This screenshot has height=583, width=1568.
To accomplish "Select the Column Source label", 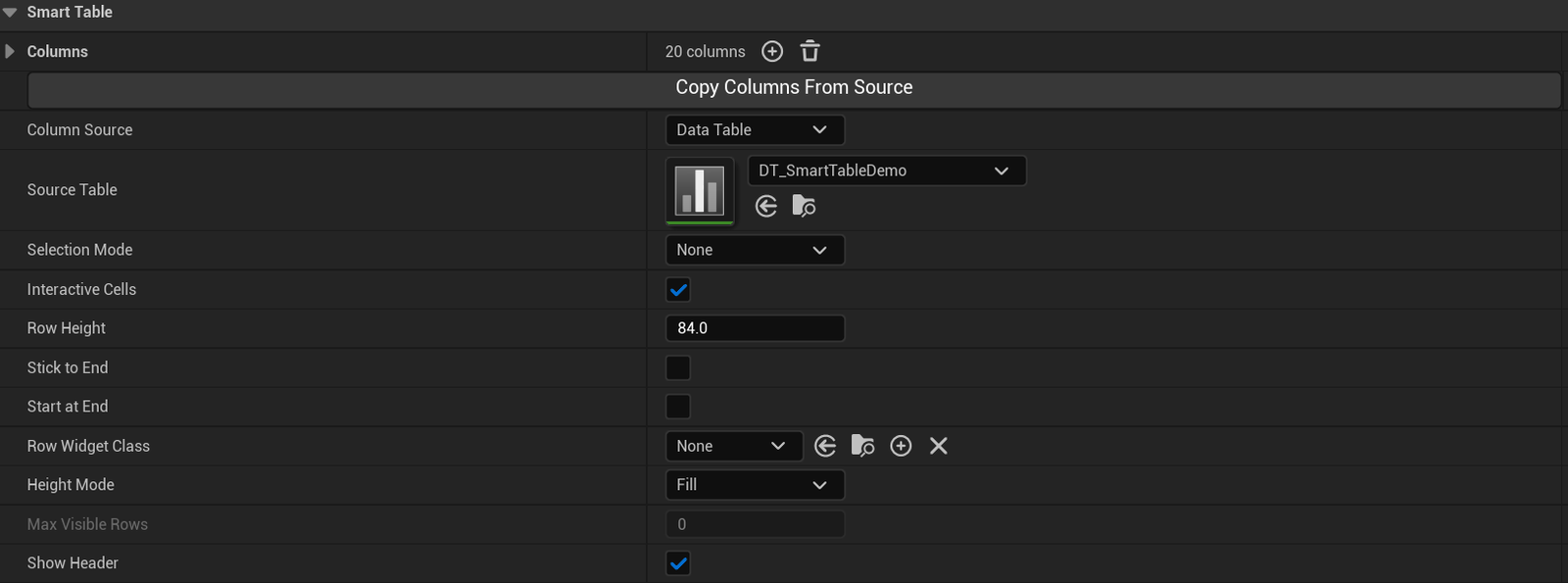I will point(79,129).
